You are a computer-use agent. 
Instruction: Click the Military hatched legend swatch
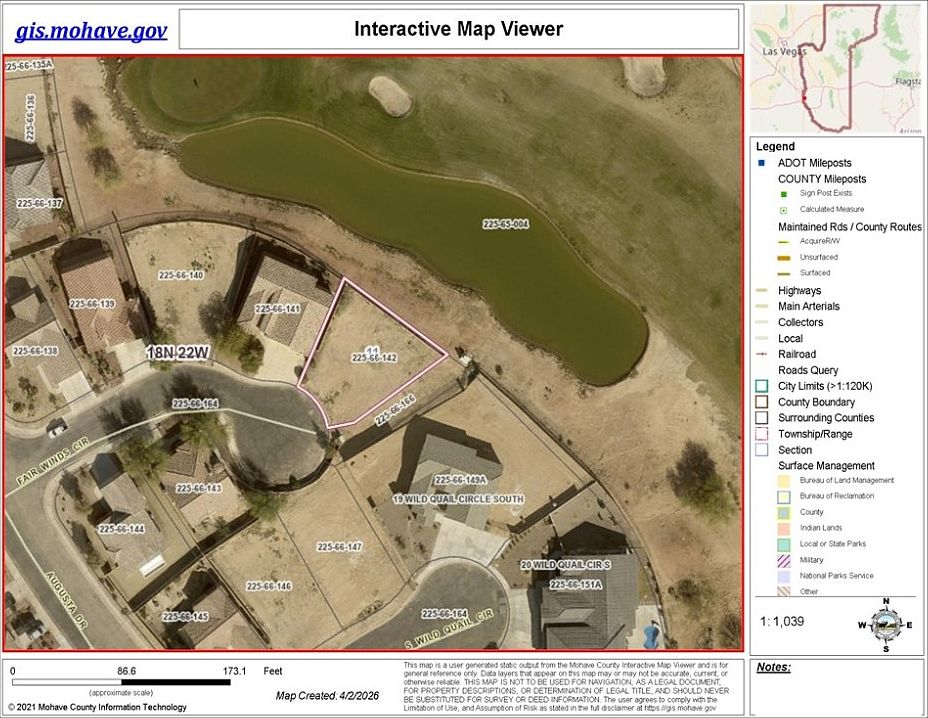click(784, 560)
